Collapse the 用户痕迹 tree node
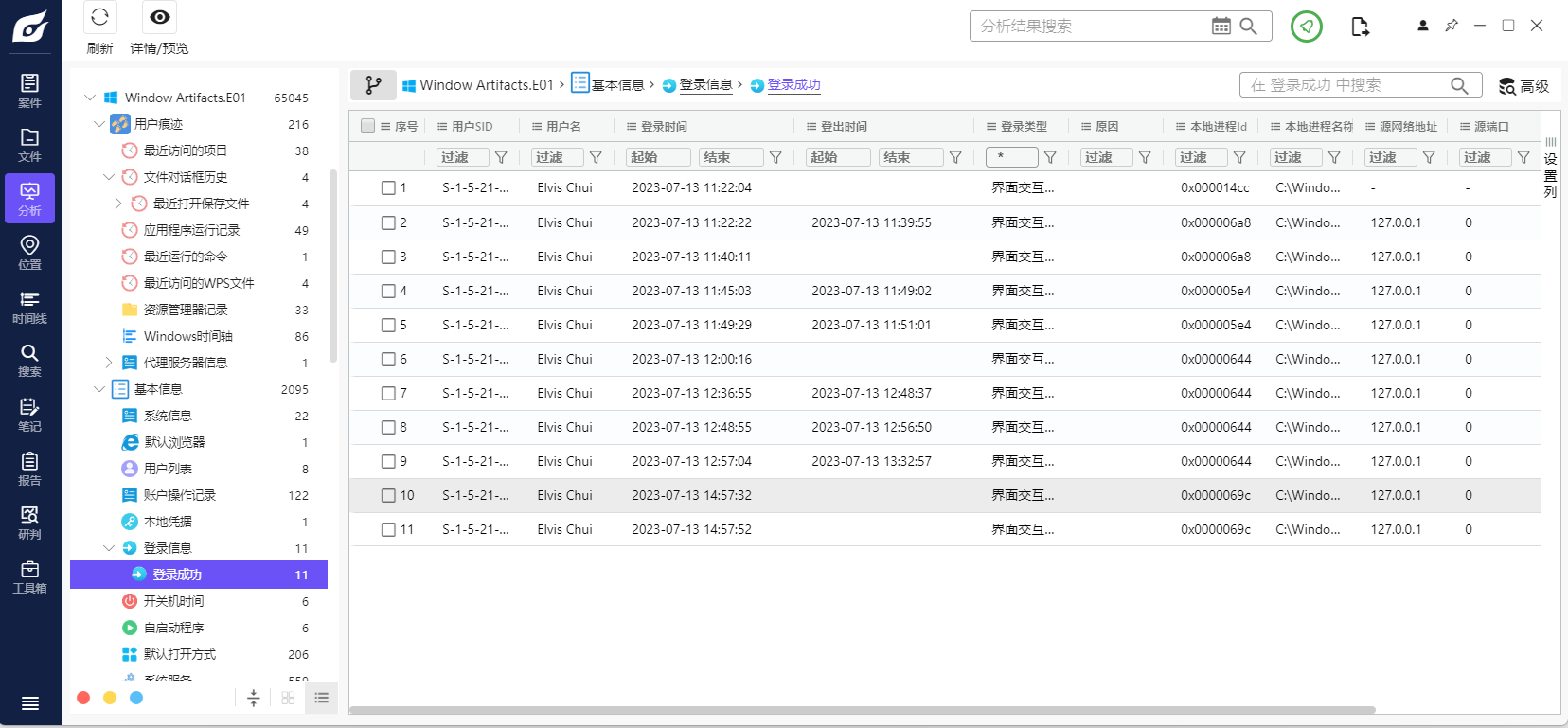The width and height of the screenshot is (1568, 728). pos(99,124)
